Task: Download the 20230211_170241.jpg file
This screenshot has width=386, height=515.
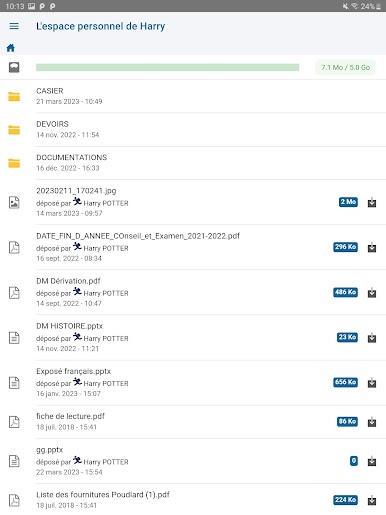Action: click(372, 202)
